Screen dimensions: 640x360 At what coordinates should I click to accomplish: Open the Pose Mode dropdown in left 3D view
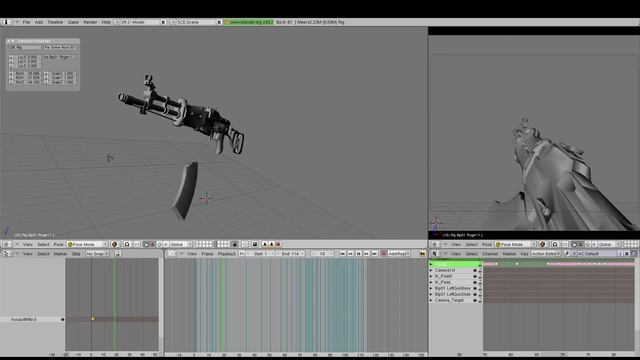[x=88, y=244]
